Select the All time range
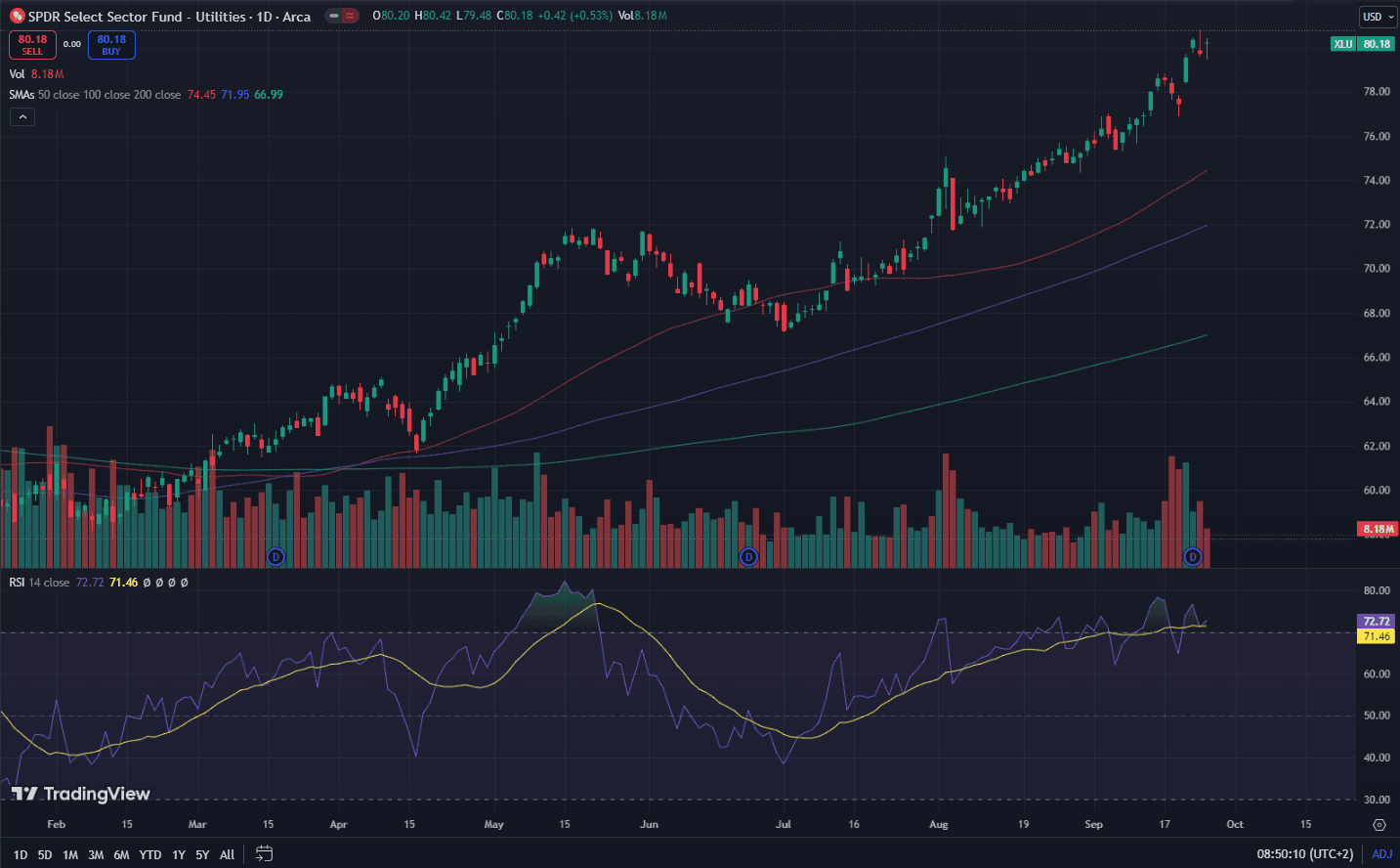 point(227,854)
